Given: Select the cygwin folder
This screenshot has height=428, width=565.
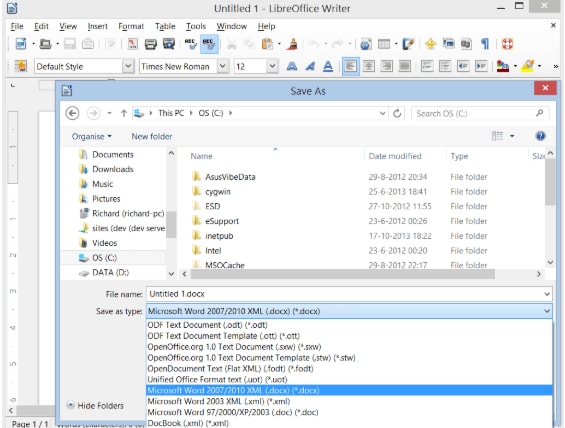Looking at the screenshot, I should click(x=218, y=192).
